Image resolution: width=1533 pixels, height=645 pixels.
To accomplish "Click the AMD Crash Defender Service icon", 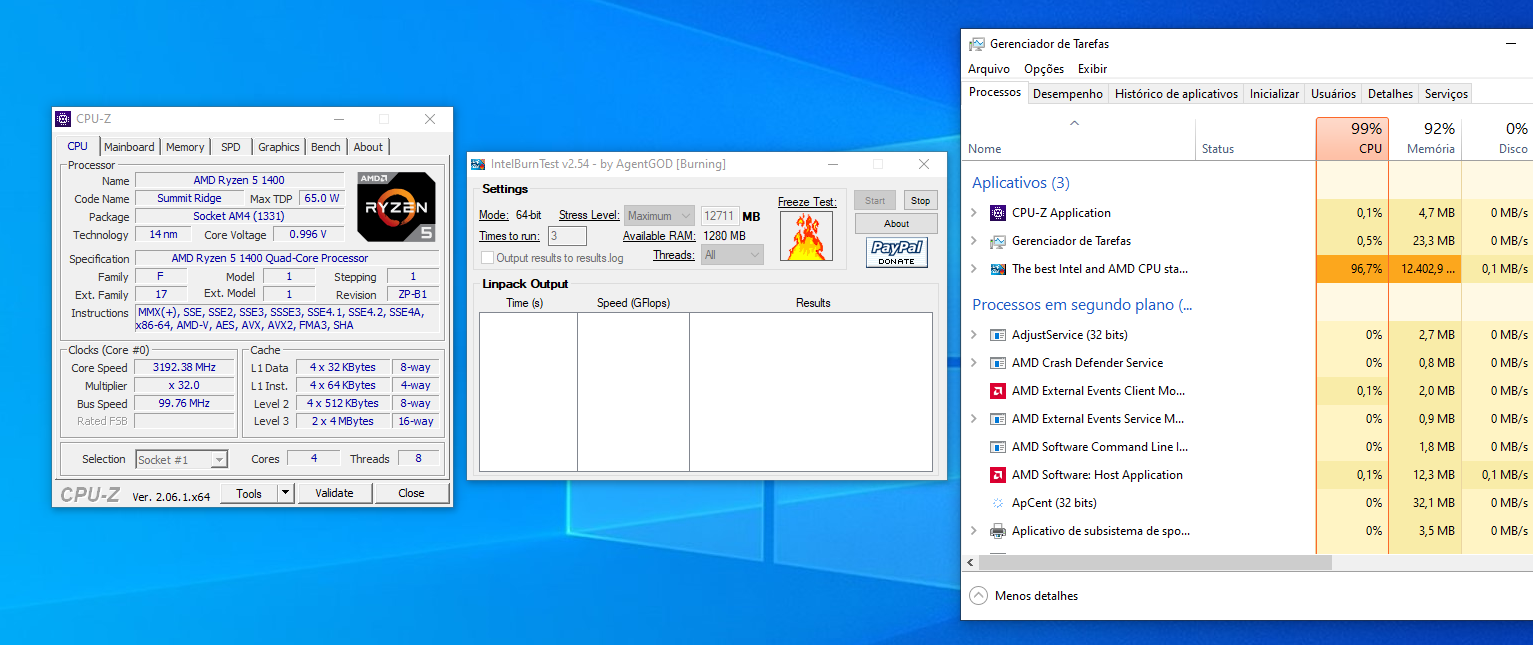I will pos(997,363).
